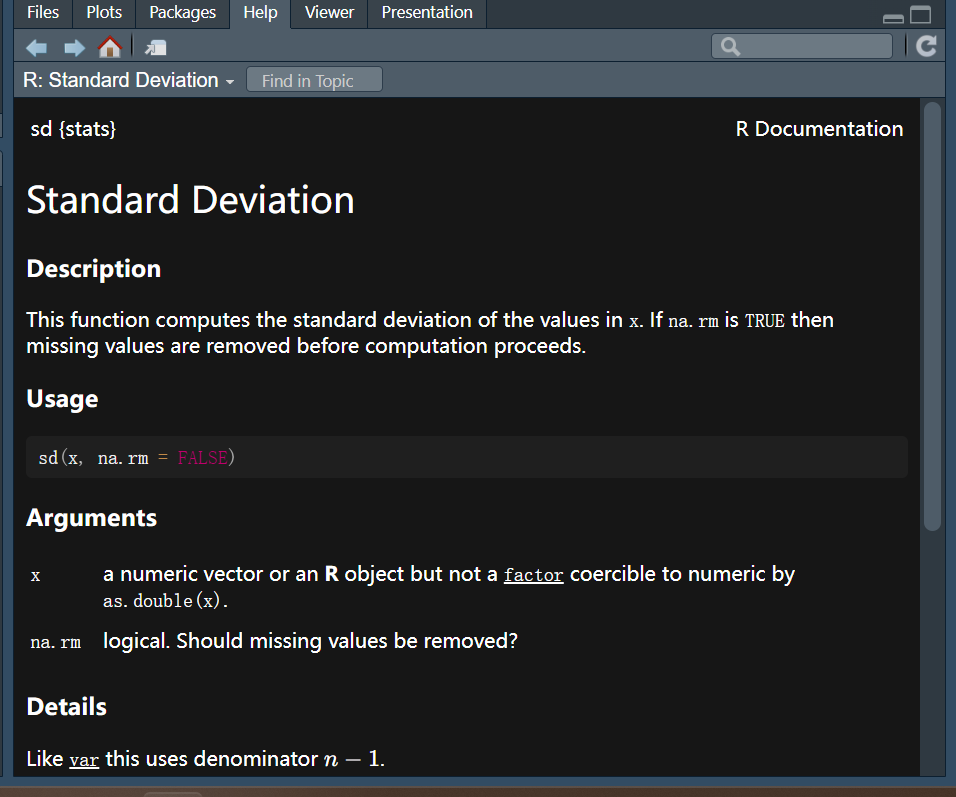Click the help search input box
This screenshot has width=956, height=797.
coord(801,46)
